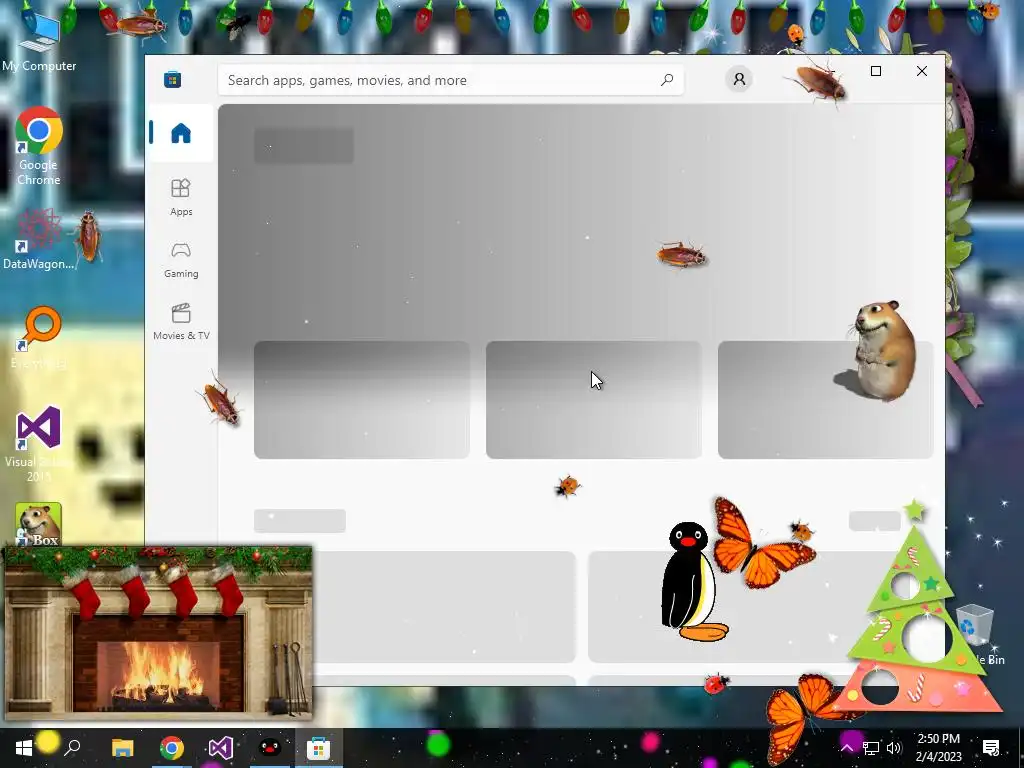Open the notification action center icon
The width and height of the screenshot is (1024, 768).
pos(991,748)
